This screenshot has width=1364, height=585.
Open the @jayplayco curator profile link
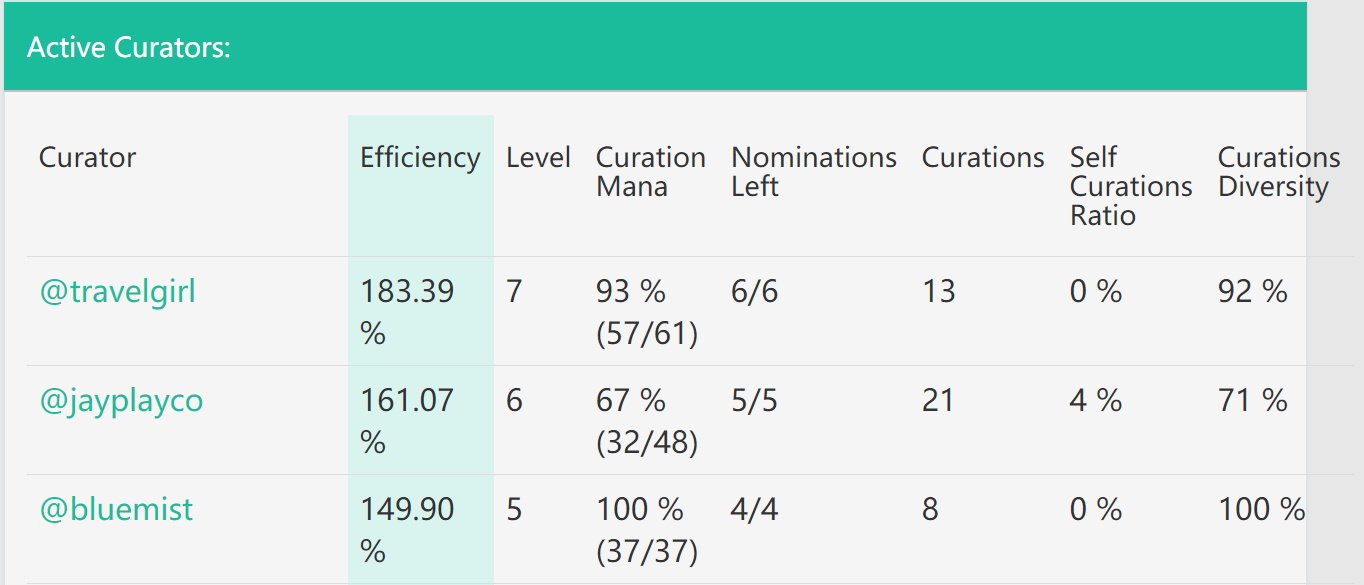121,401
